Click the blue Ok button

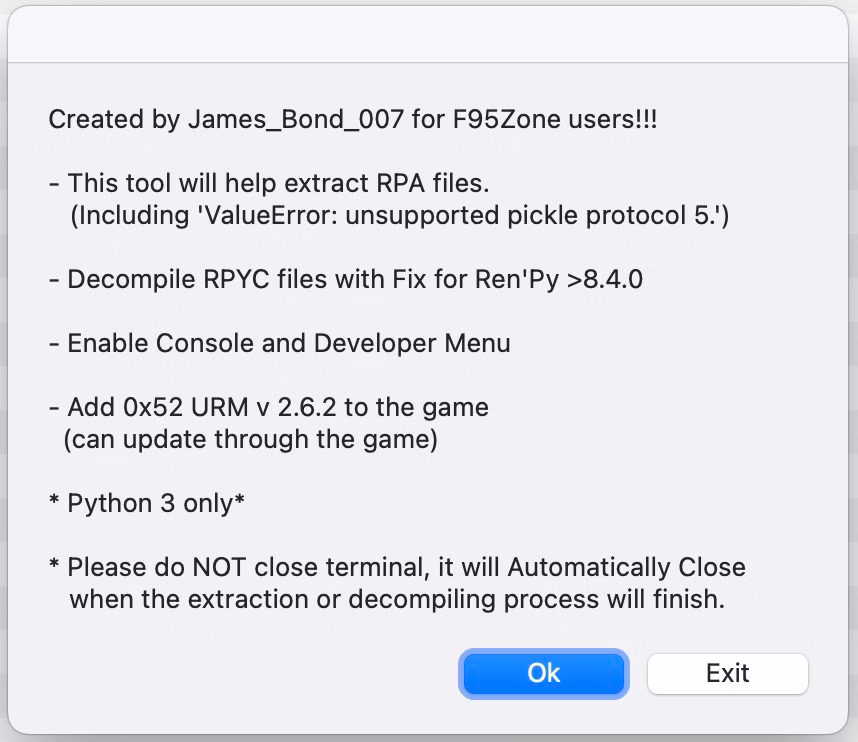(543, 673)
